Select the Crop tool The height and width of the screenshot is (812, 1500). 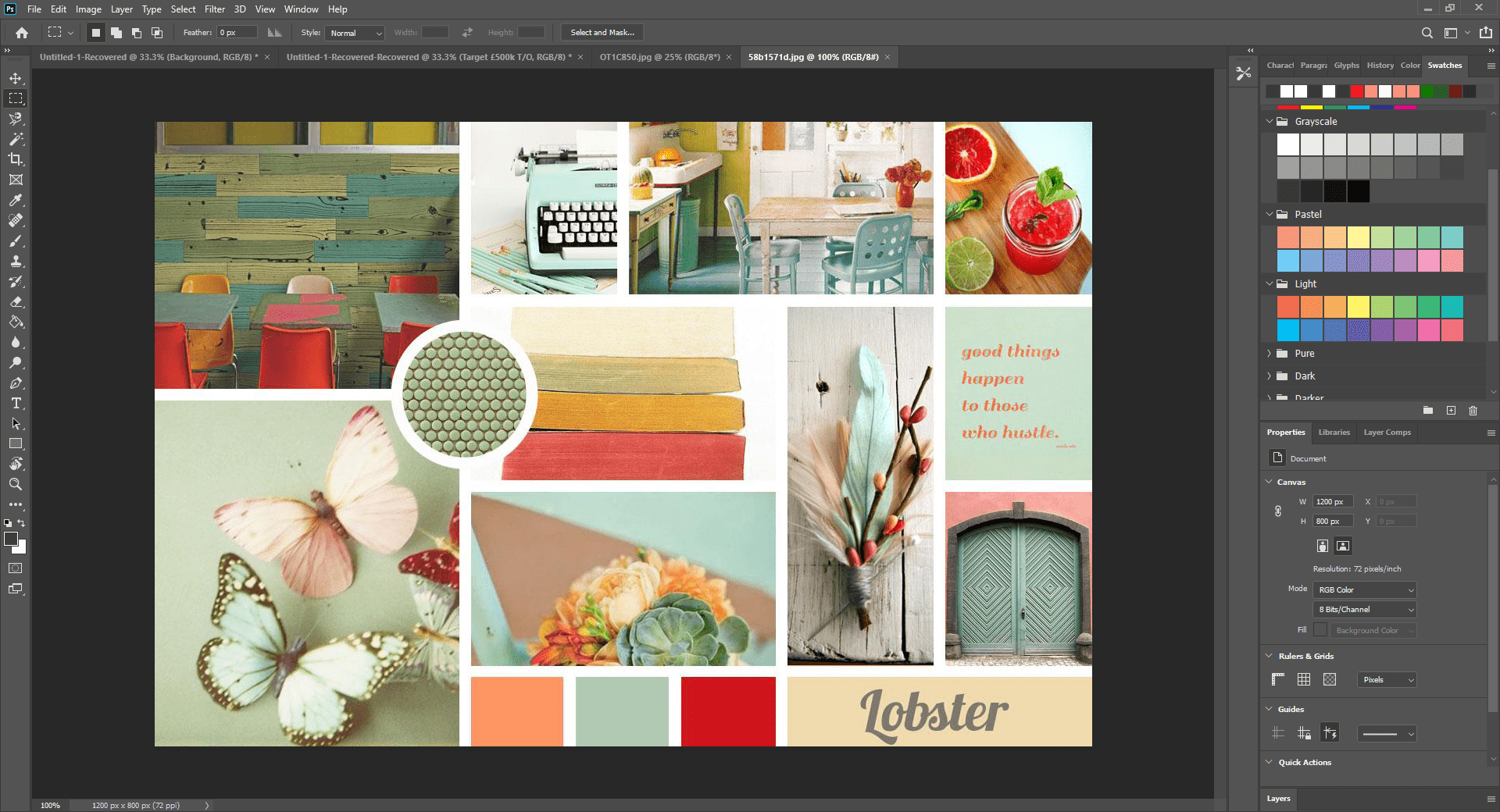(x=16, y=160)
